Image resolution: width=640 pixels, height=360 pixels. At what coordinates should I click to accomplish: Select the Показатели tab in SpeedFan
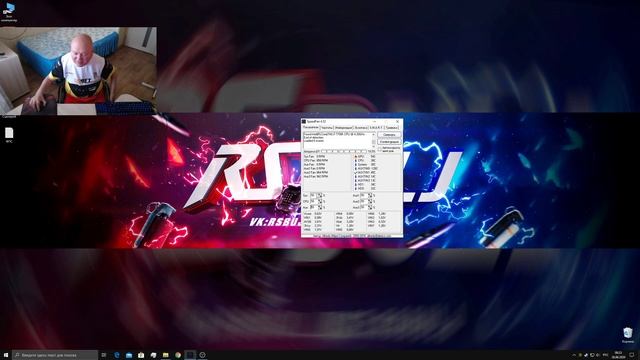click(x=311, y=127)
